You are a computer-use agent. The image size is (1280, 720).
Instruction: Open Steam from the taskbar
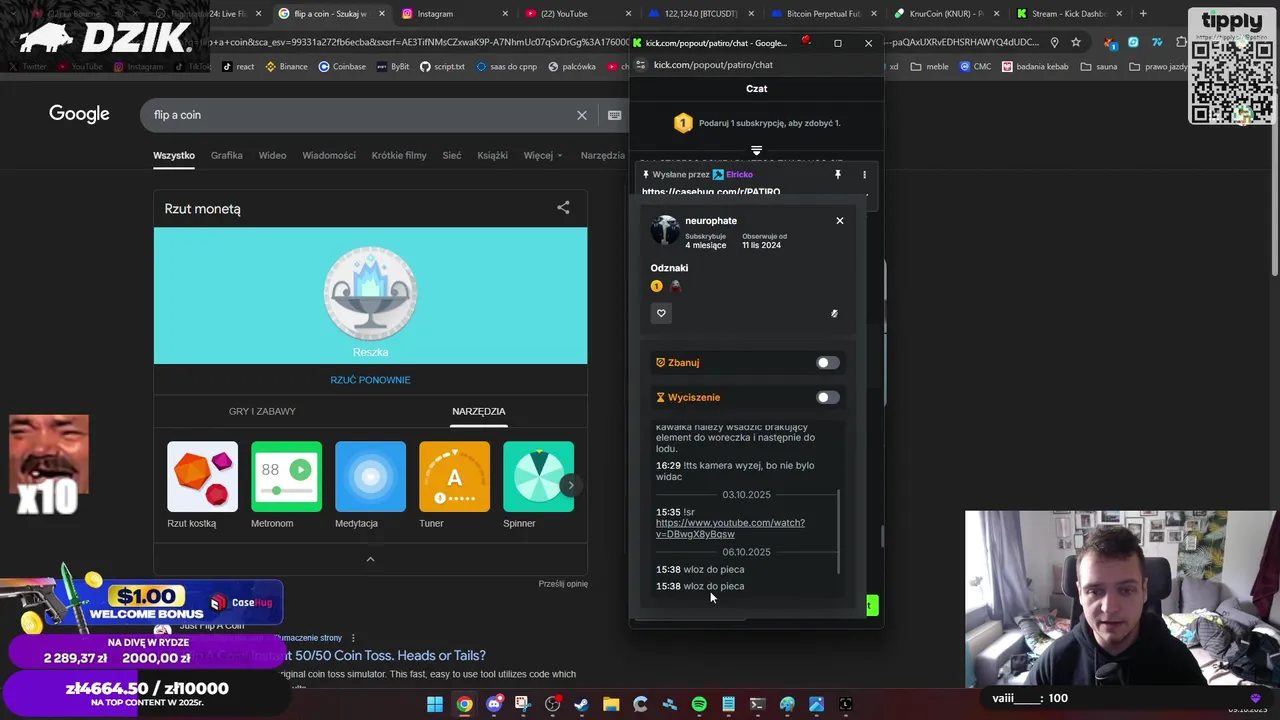pyautogui.click(x=581, y=705)
